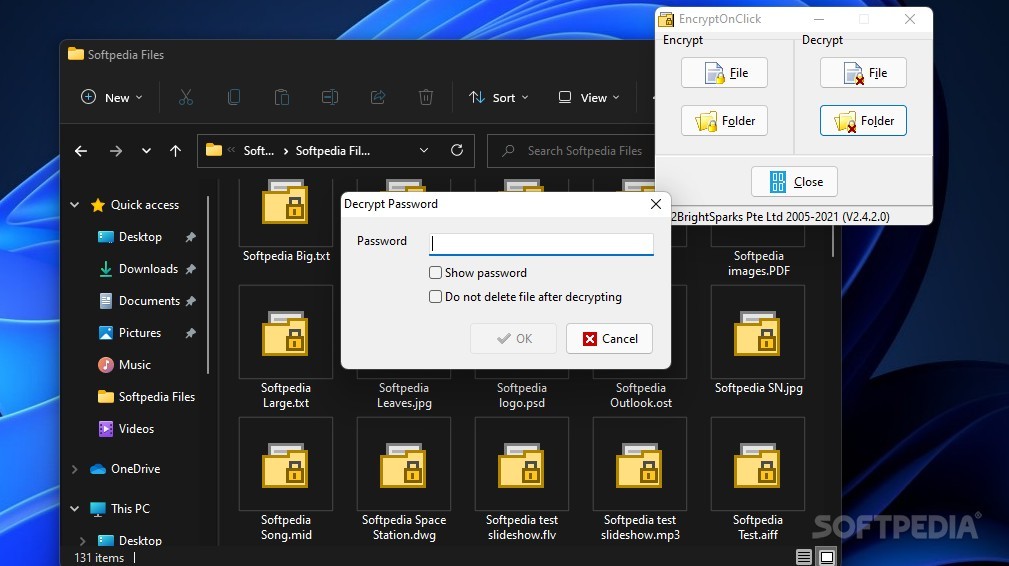The width and height of the screenshot is (1009, 566).
Task: Close the Decrypt Password dialog with X
Action: point(656,204)
